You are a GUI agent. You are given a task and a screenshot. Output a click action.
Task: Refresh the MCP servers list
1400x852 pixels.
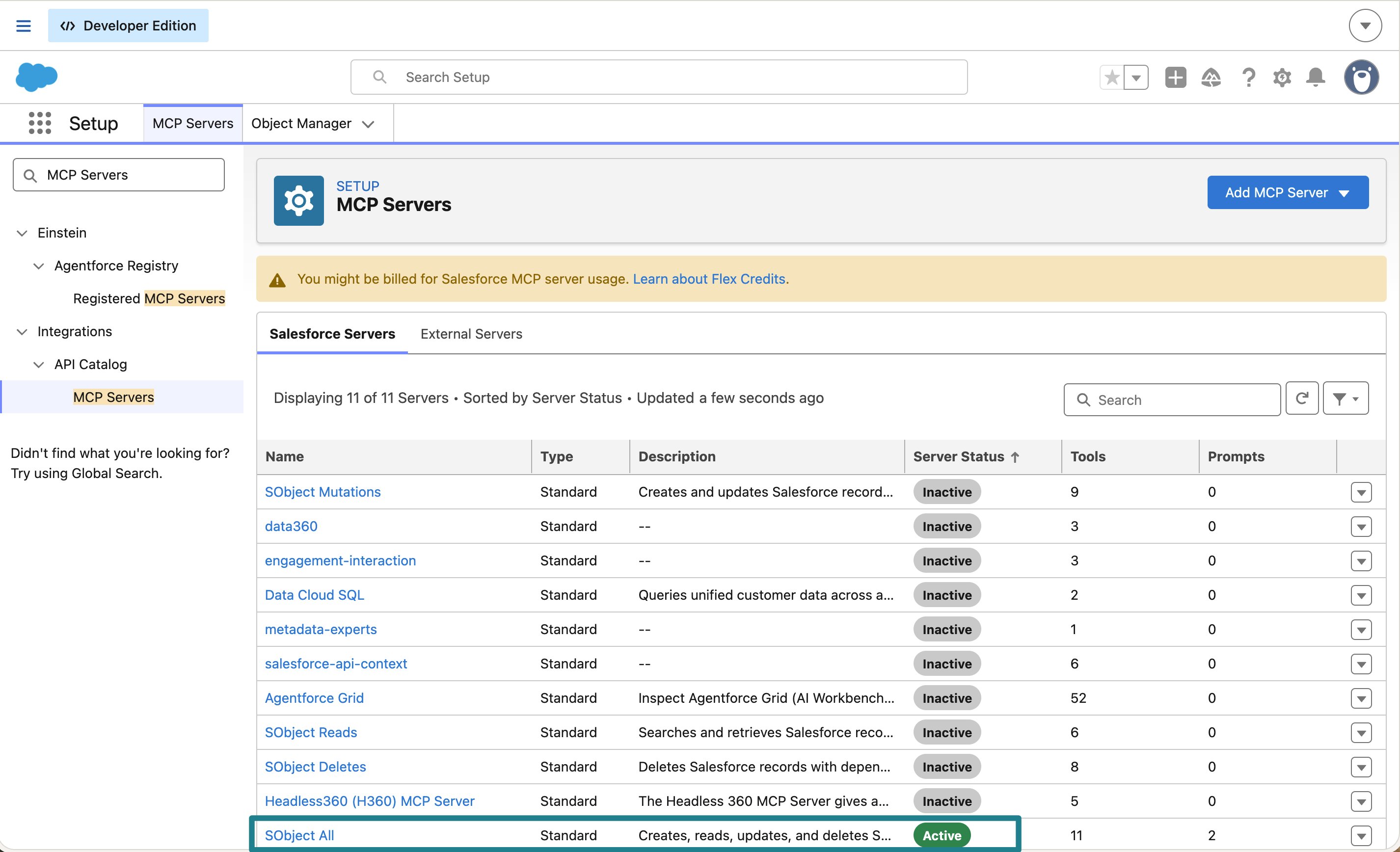(x=1302, y=399)
